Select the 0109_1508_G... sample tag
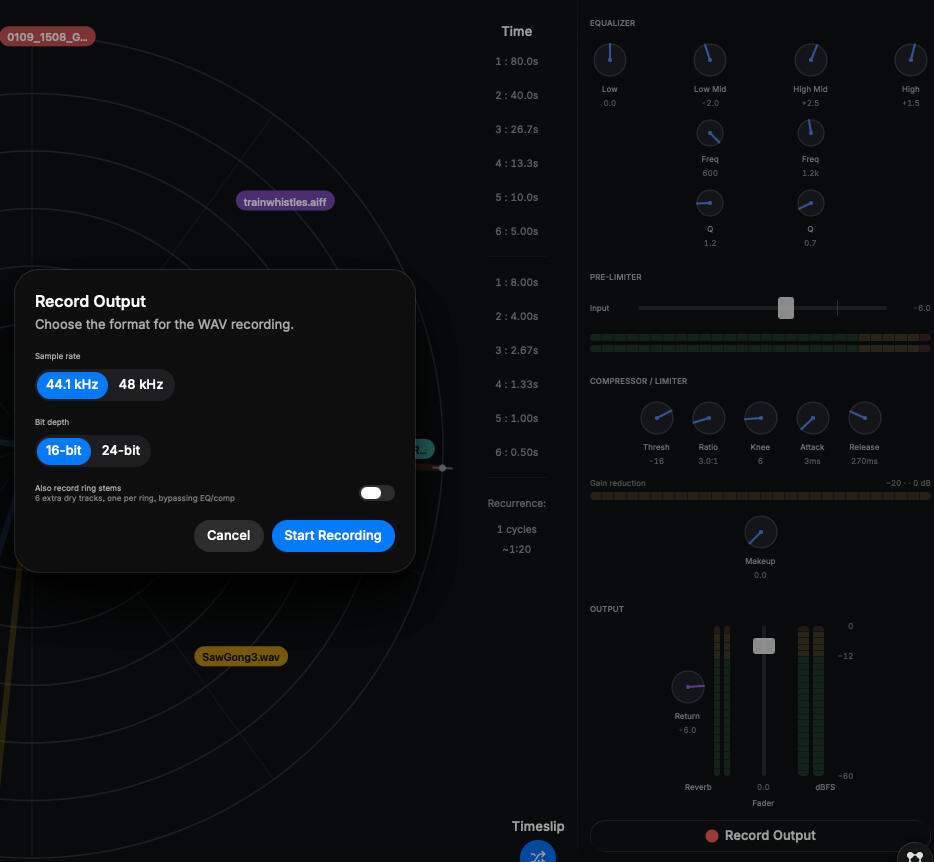The image size is (934, 862). (x=48, y=37)
